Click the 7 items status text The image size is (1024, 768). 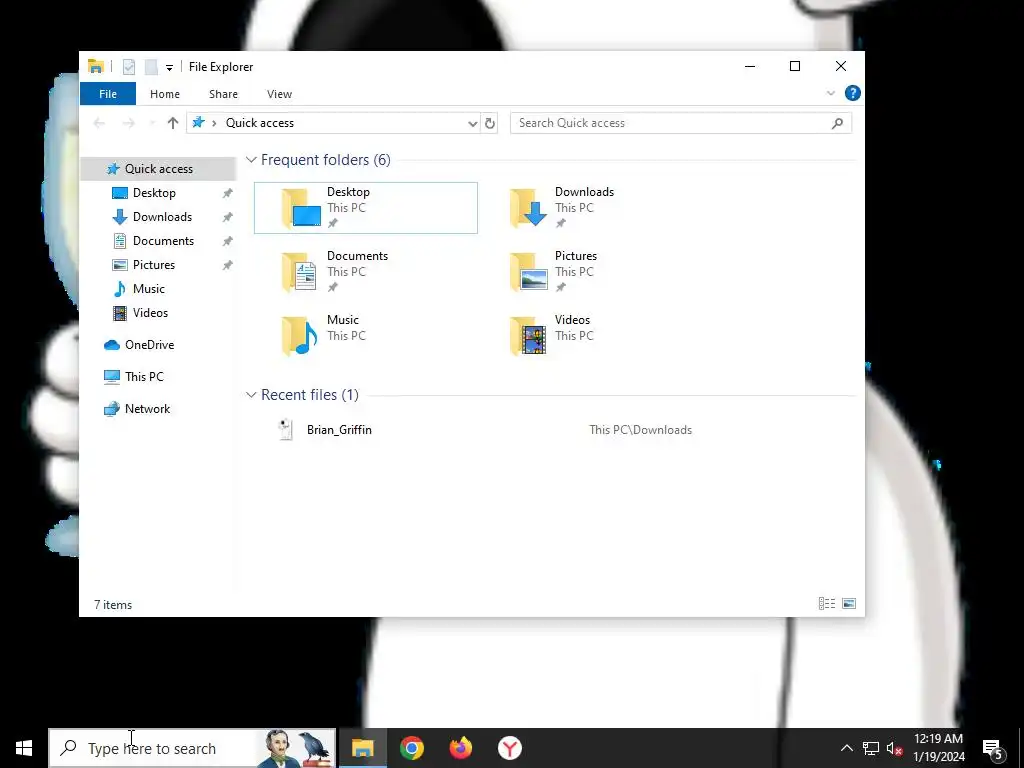[x=113, y=605]
